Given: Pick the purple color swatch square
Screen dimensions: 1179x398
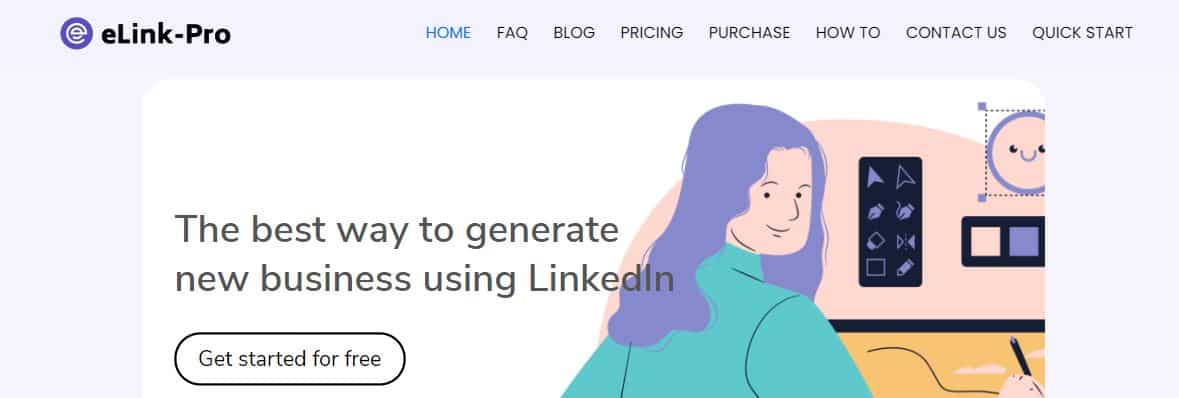Looking at the screenshot, I should click(1023, 242).
